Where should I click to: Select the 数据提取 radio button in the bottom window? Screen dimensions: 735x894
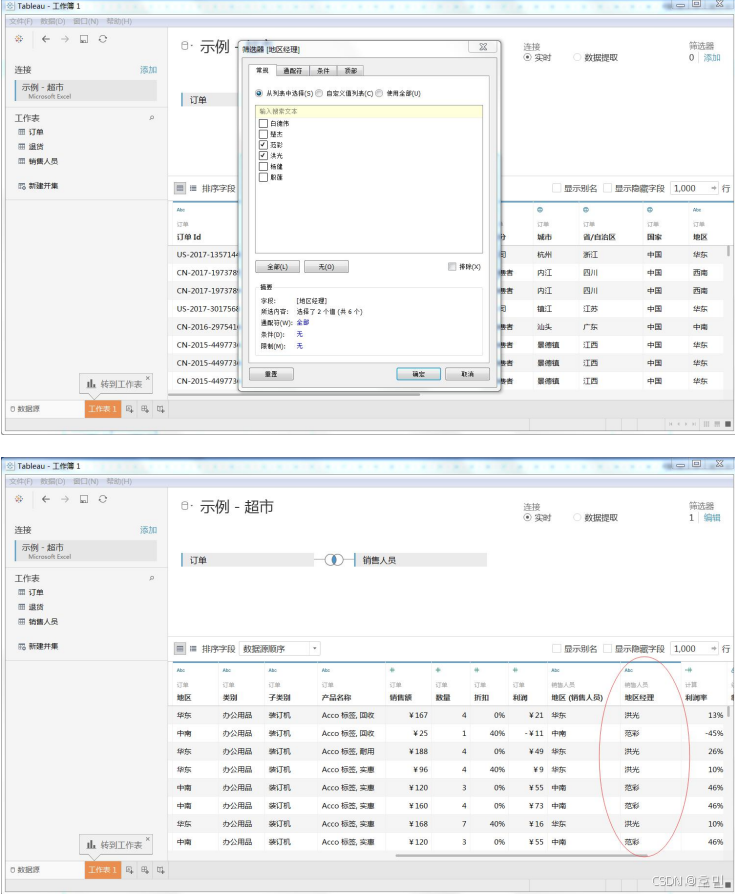tap(577, 518)
